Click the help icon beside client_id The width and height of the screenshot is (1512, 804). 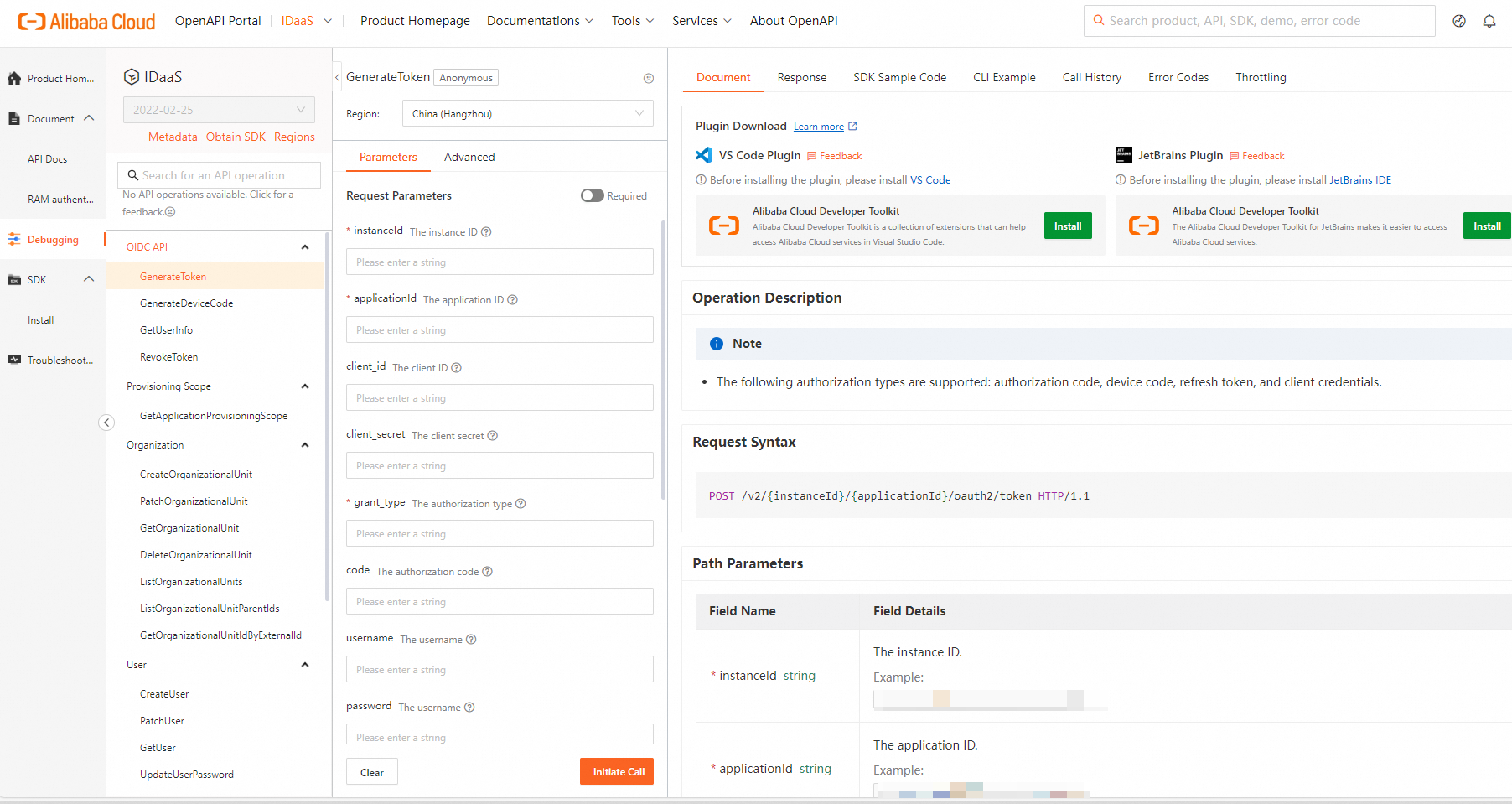pos(457,368)
